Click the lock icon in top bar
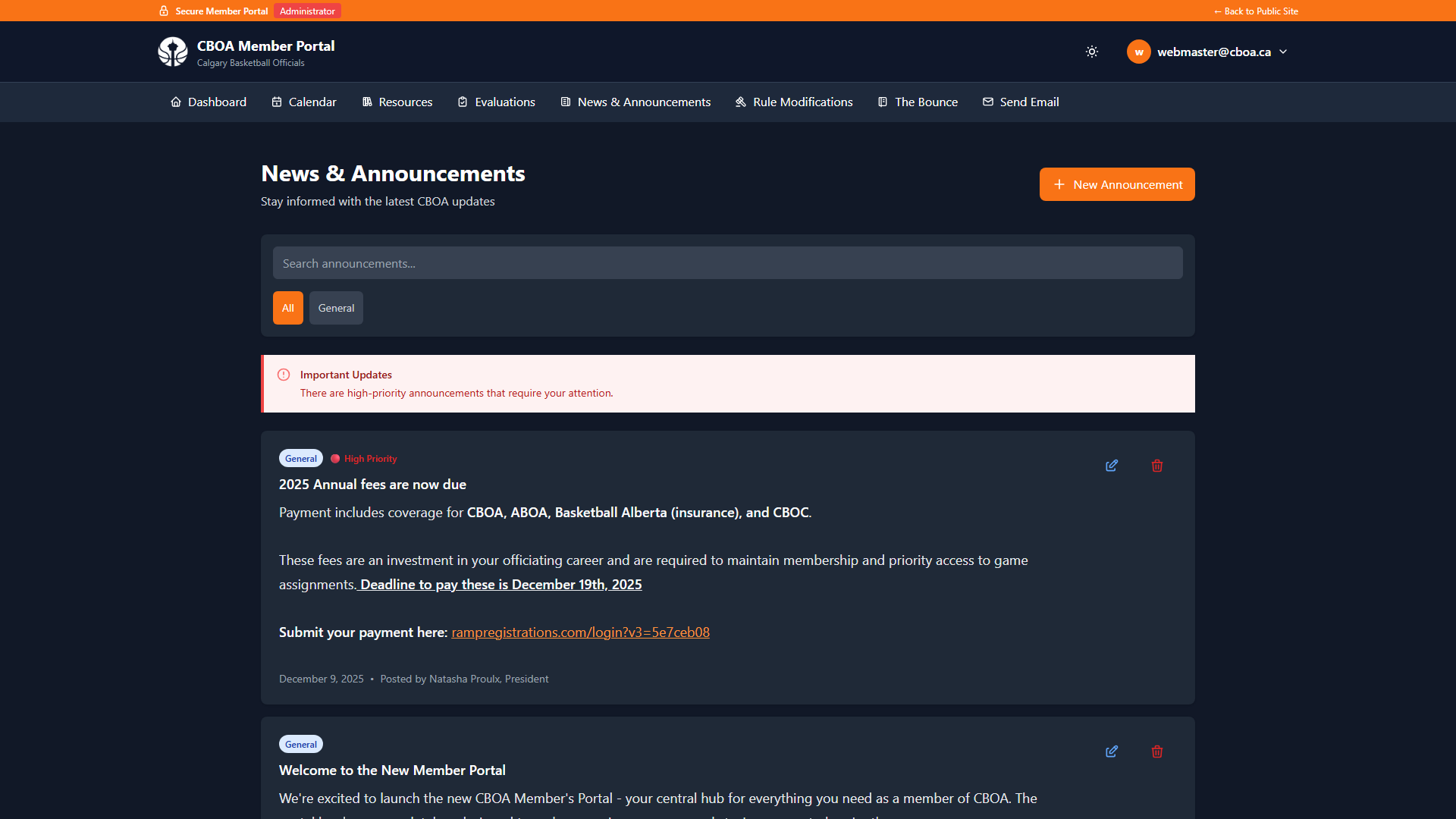This screenshot has height=819, width=1456. (x=164, y=11)
